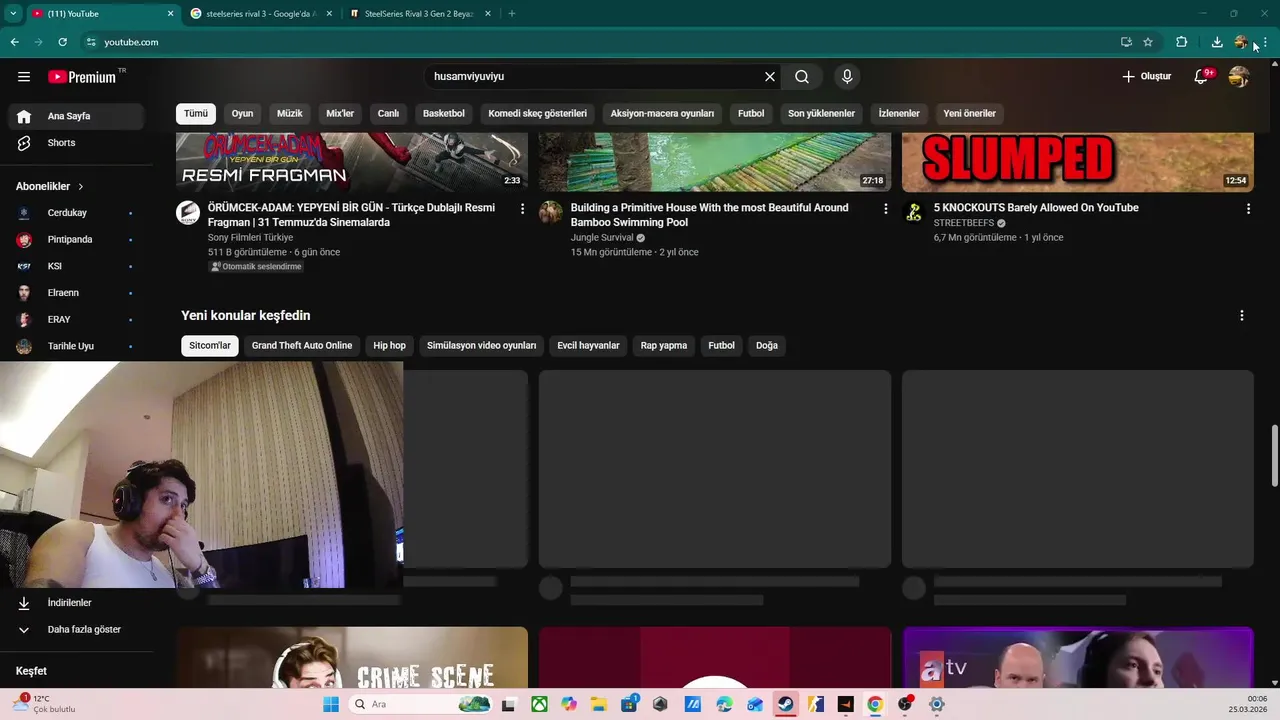Click the STREETBEEFS channel avatar
The image size is (1280, 720).
(914, 212)
